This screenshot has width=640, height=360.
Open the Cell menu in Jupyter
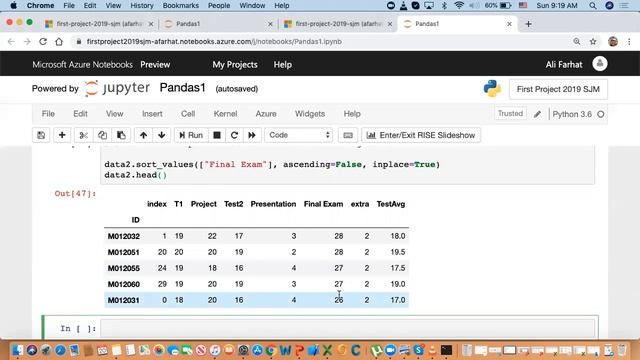188,114
